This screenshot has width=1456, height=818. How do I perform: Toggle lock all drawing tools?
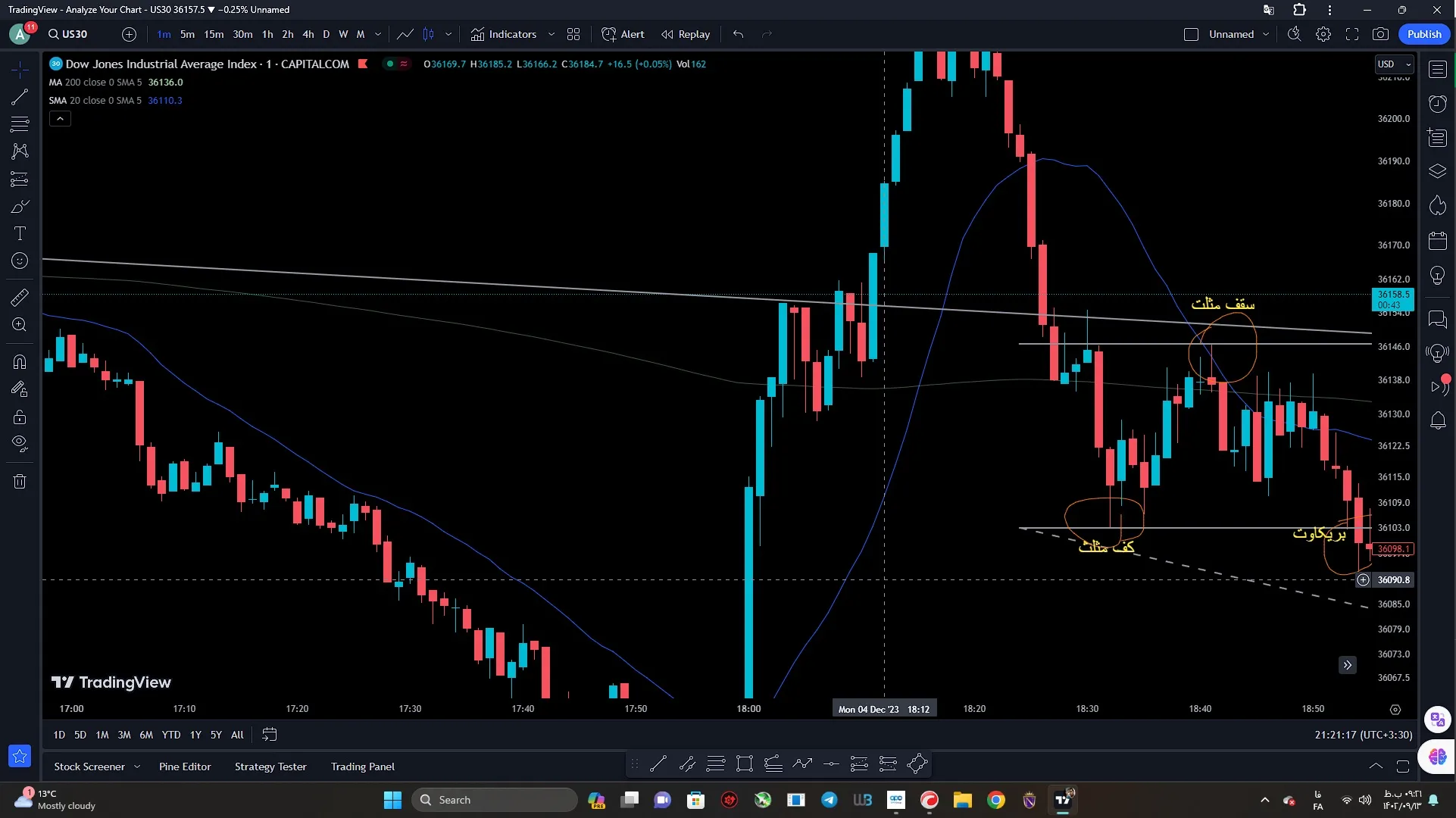click(20, 417)
